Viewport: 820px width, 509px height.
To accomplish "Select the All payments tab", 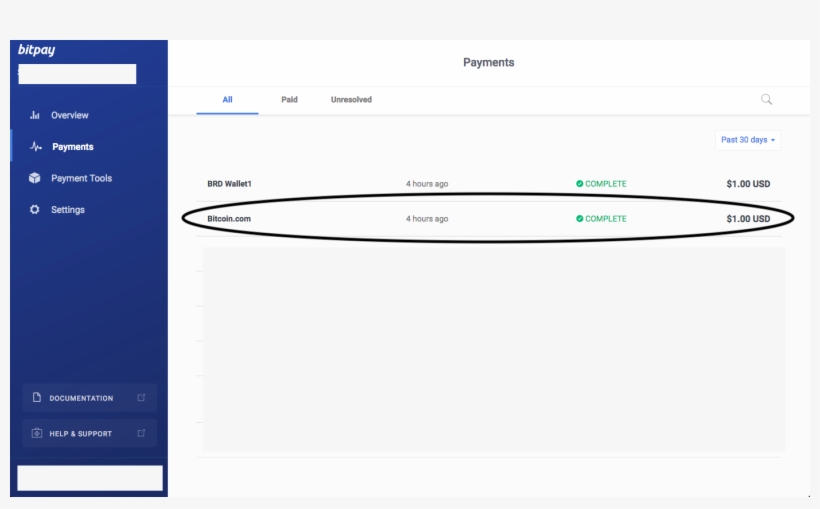I will click(x=227, y=100).
